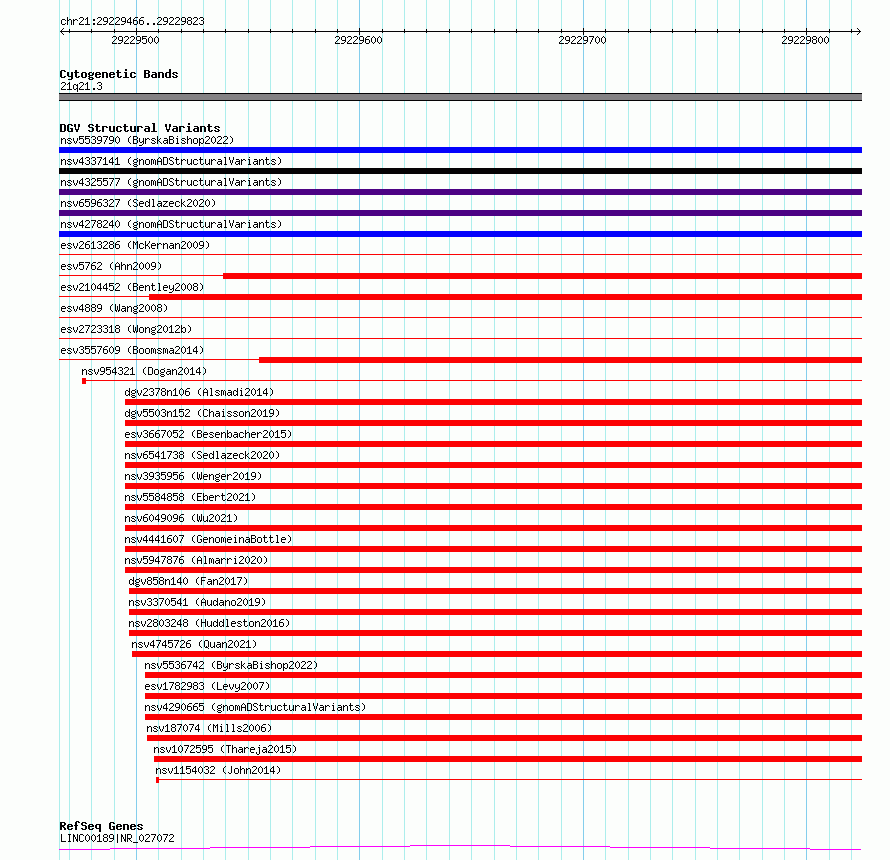Open variant nsv5947876 (Almarri2020)
The height and width of the screenshot is (860, 890).
(196, 560)
